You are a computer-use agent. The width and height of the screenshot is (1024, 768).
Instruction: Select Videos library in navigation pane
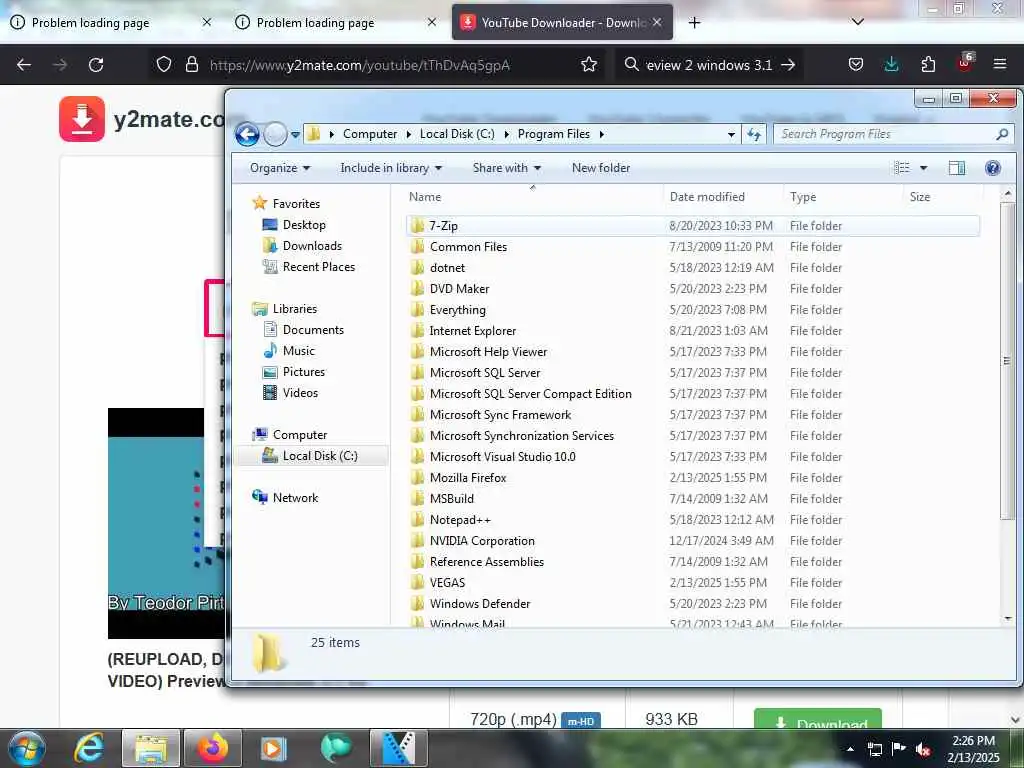tap(300, 392)
